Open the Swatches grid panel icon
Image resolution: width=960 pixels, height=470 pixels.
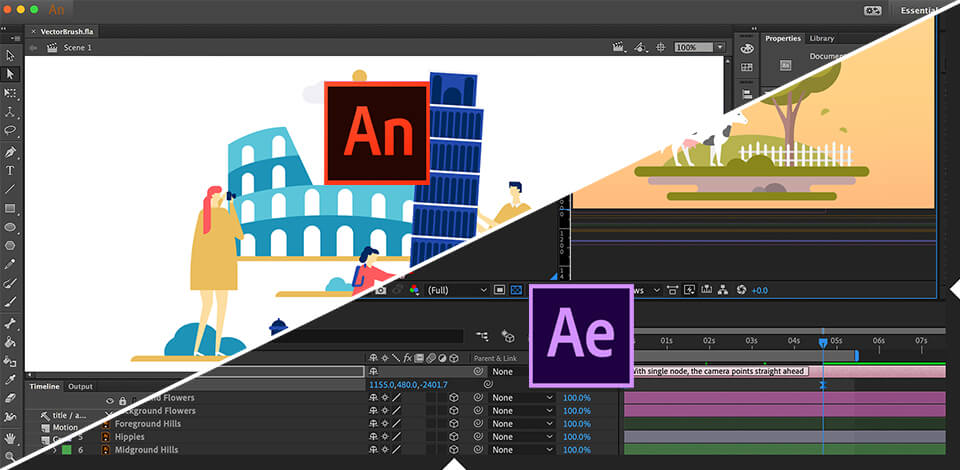tap(746, 67)
